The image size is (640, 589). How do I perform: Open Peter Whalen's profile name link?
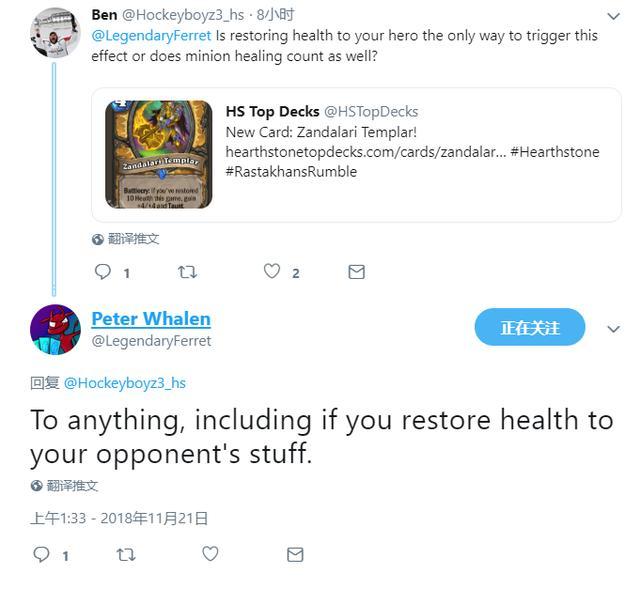point(151,319)
